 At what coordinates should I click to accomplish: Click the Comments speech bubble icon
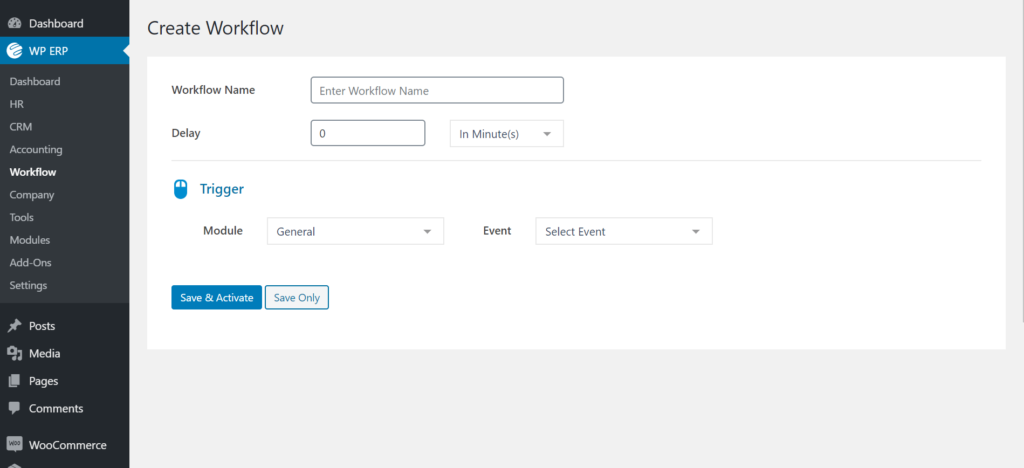point(14,408)
